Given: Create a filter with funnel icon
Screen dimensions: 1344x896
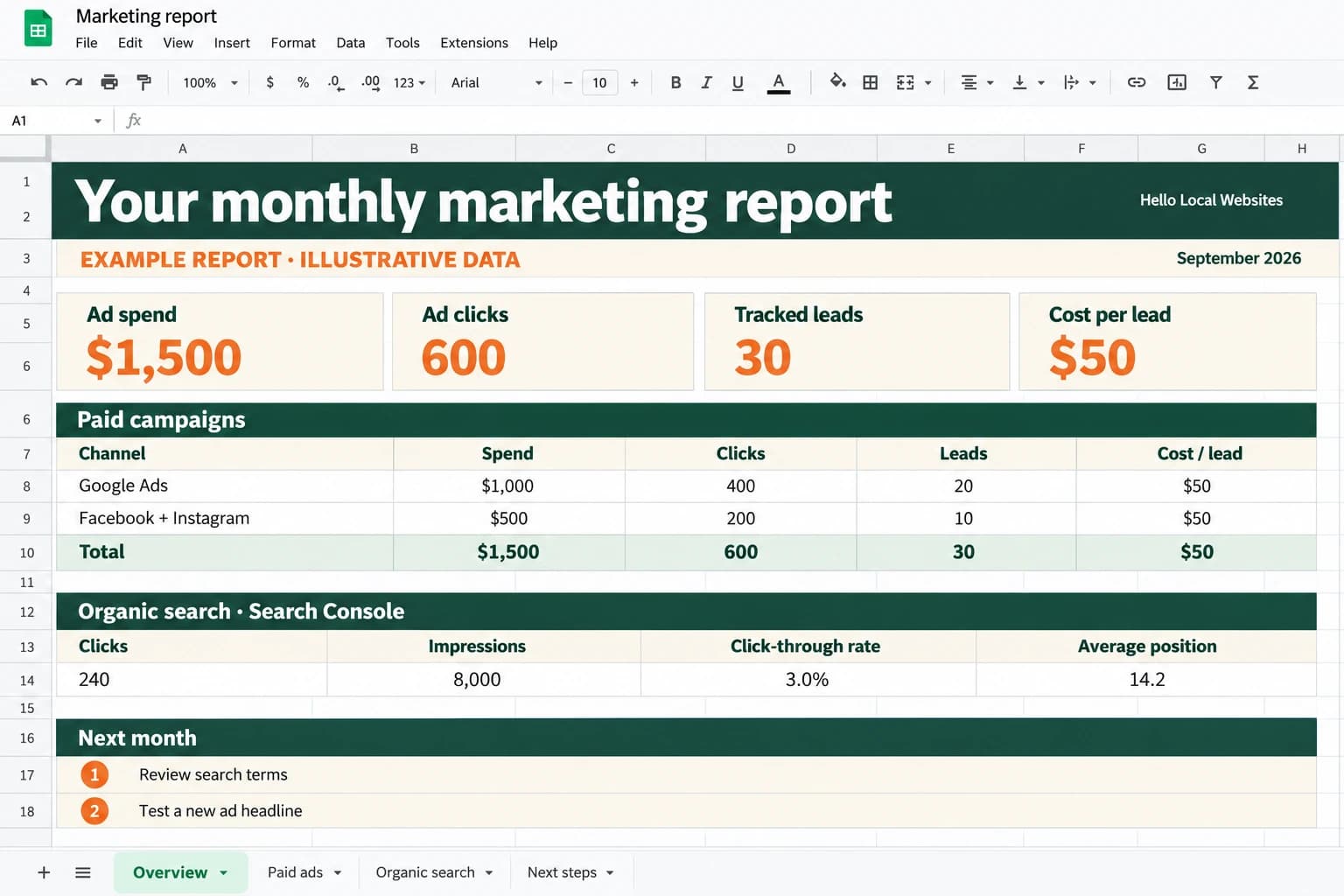Looking at the screenshot, I should (1215, 82).
